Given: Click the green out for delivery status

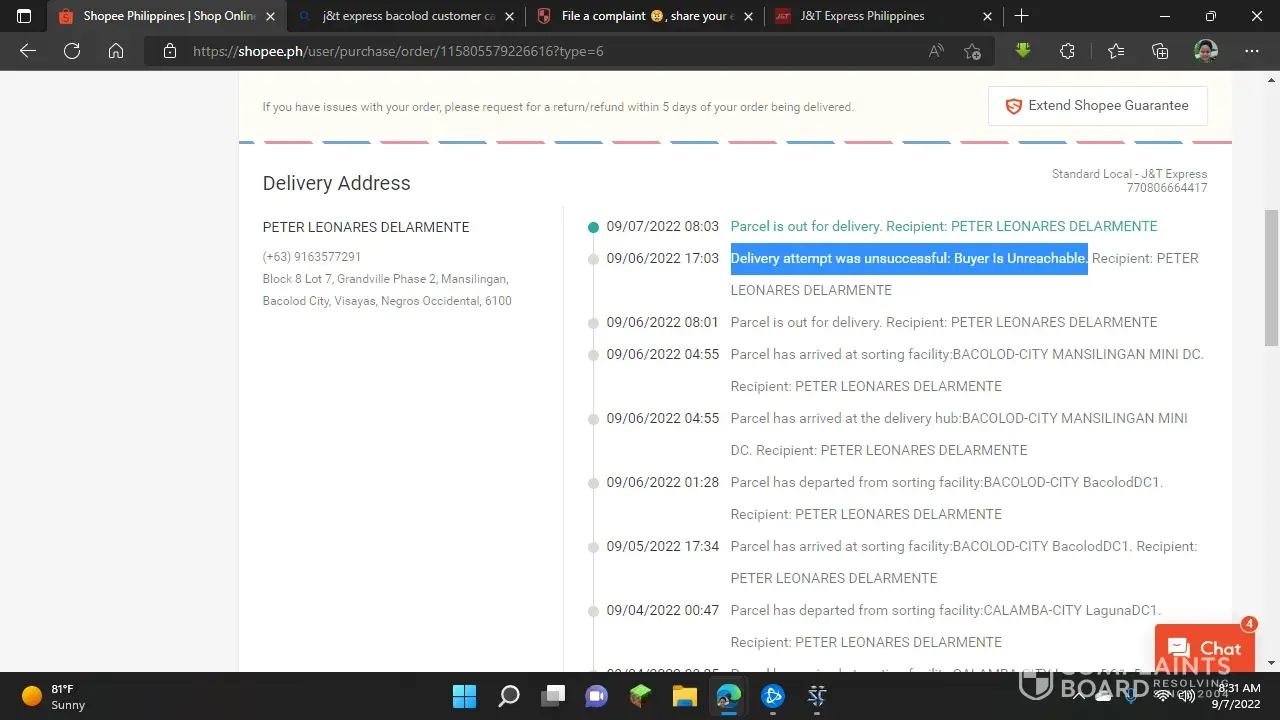Looking at the screenshot, I should coord(944,226).
